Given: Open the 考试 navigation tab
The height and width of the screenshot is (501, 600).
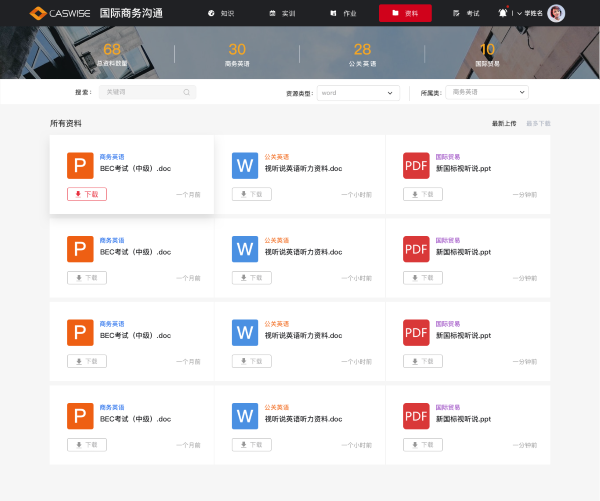Looking at the screenshot, I should 466,13.
